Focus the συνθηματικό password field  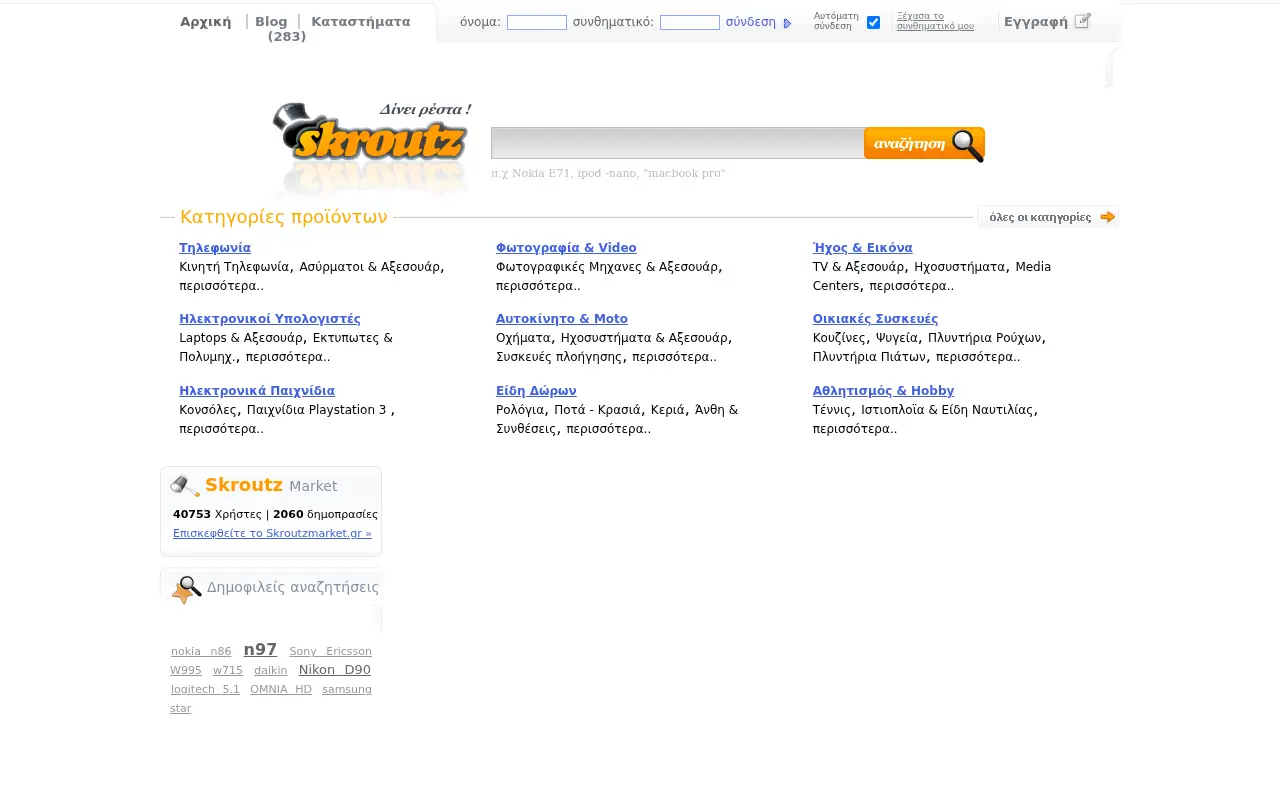tap(690, 22)
